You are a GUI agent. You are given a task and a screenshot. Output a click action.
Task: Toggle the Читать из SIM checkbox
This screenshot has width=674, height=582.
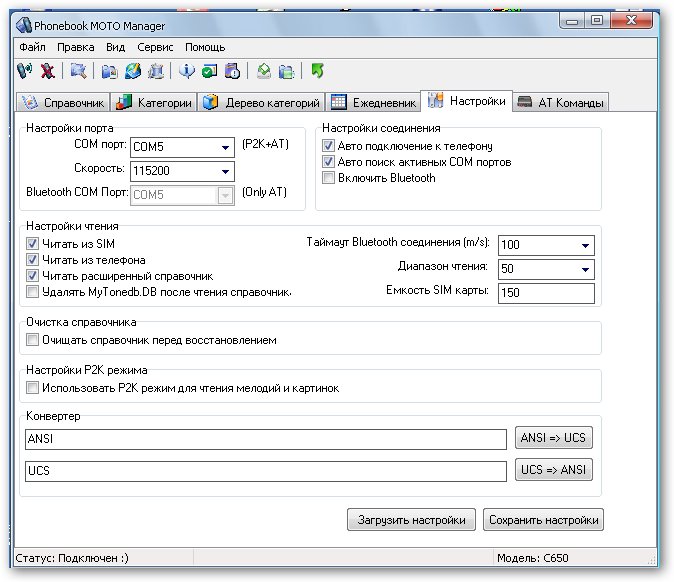click(32, 243)
